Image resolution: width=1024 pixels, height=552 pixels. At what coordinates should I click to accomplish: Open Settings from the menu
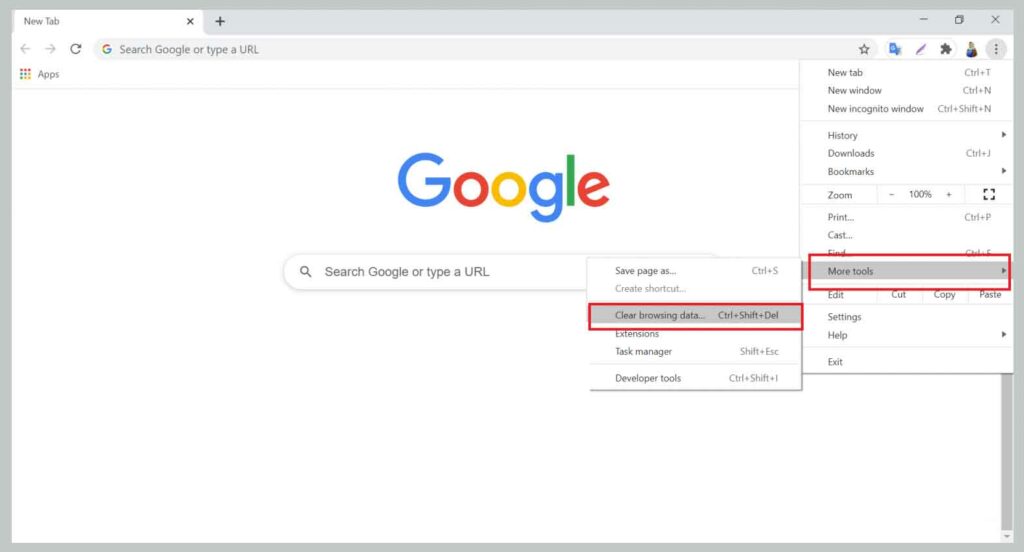click(x=908, y=317)
